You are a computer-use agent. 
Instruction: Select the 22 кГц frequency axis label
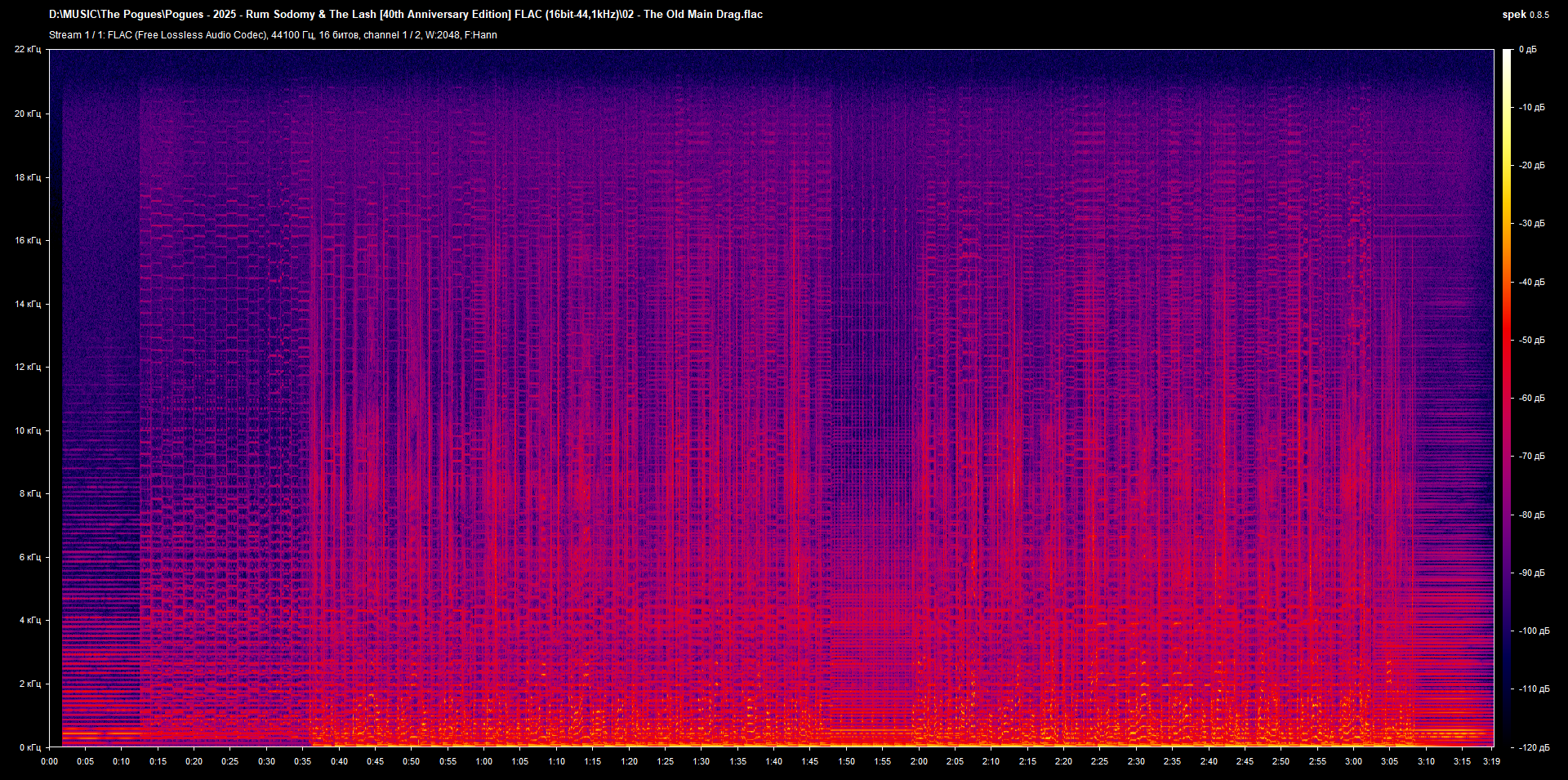[28, 50]
